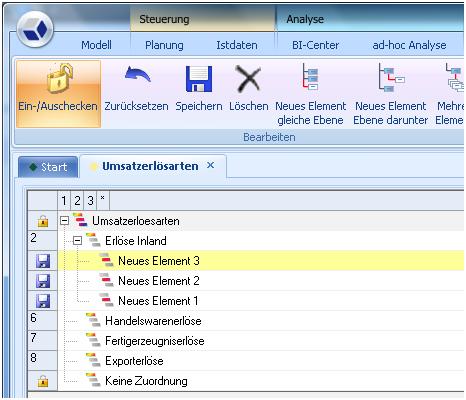Image resolution: width=466 pixels, height=400 pixels.
Task: Click save icon beside Neues Element 3
Action: tap(43, 261)
